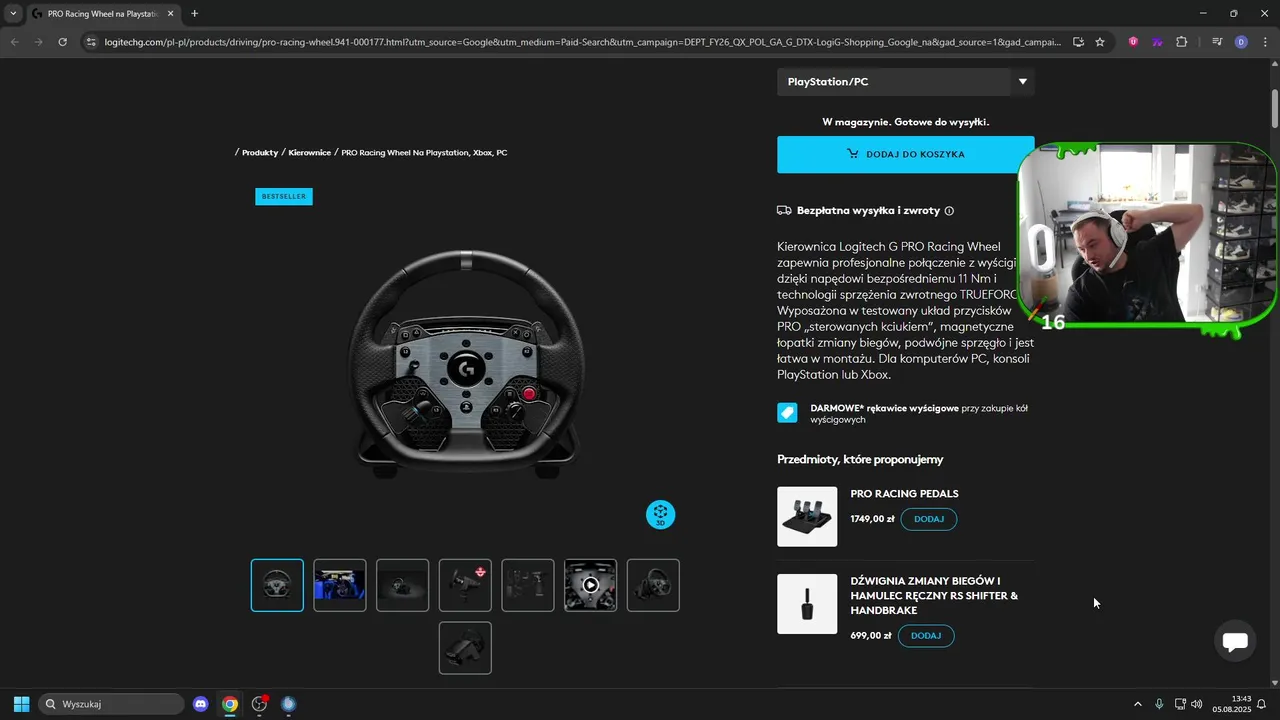
Task: Click the page address URL bar
Action: coord(582,42)
